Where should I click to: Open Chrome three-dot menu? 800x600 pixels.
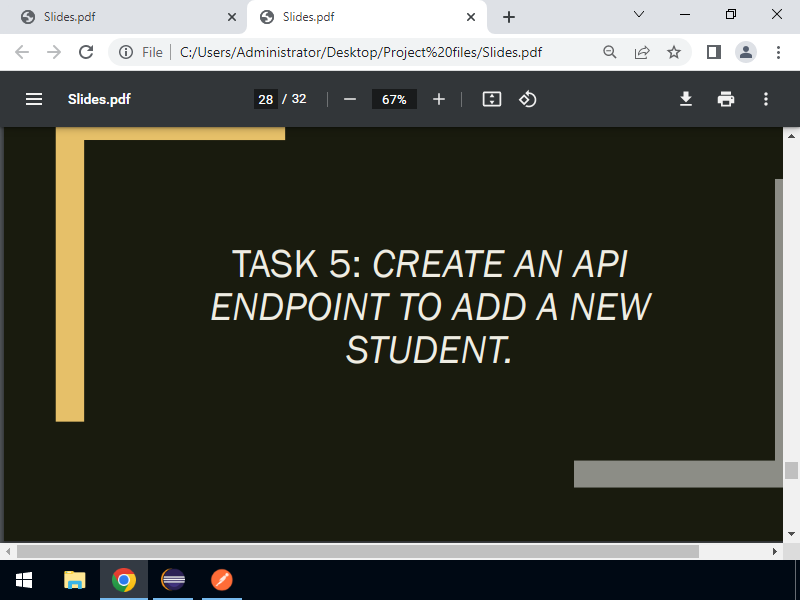click(779, 52)
